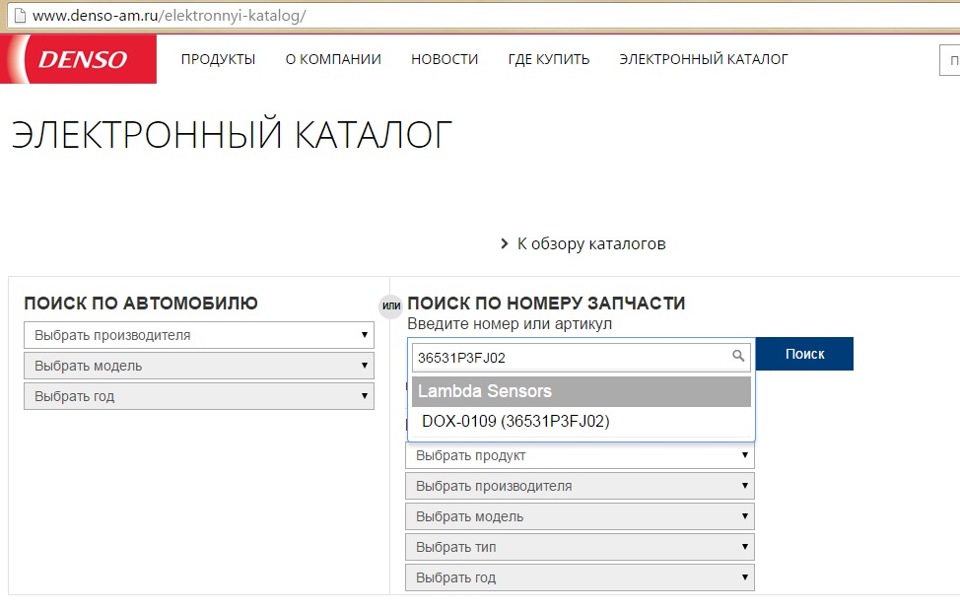Open Выбрать год dropdown under vehicle search

coord(199,396)
